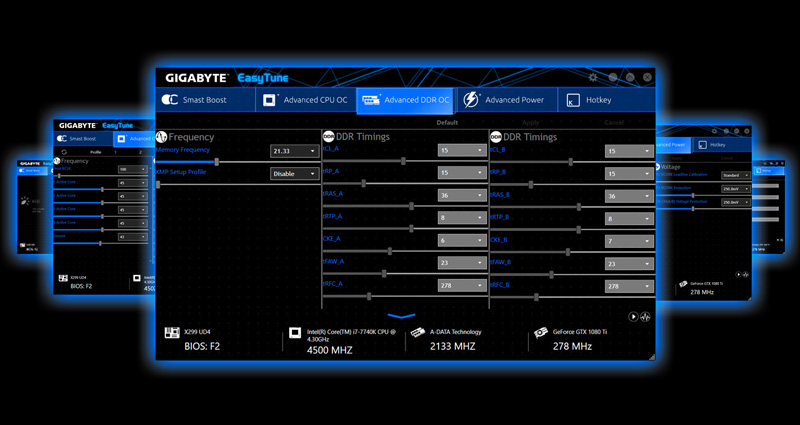Click the 'GeForce GTX 1080 Ti' label in the main window
This screenshot has width=800, height=425.
click(x=580, y=332)
